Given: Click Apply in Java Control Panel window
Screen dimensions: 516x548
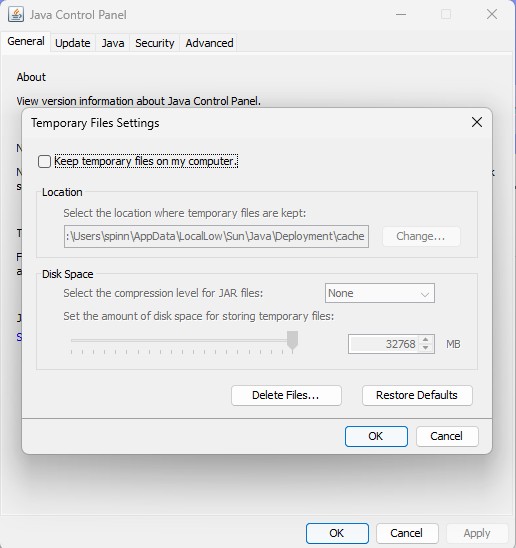Looking at the screenshot, I should tap(477, 533).
